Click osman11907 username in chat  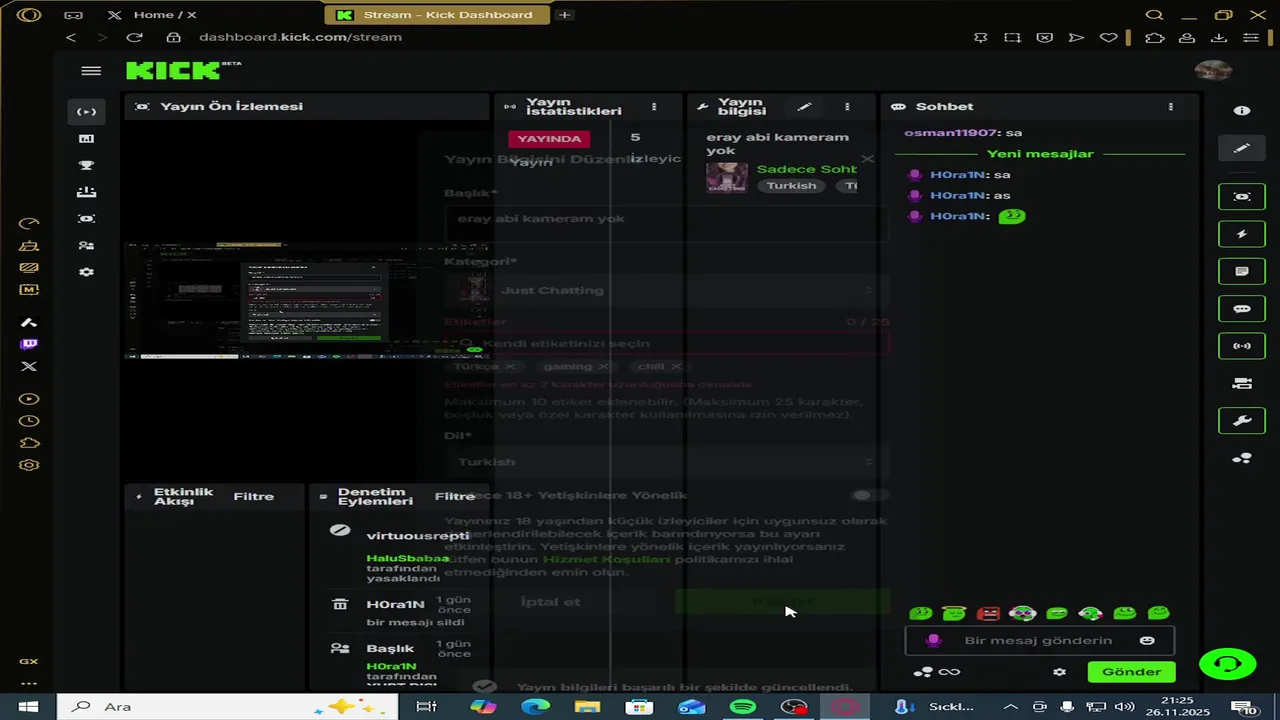pyautogui.click(x=950, y=132)
